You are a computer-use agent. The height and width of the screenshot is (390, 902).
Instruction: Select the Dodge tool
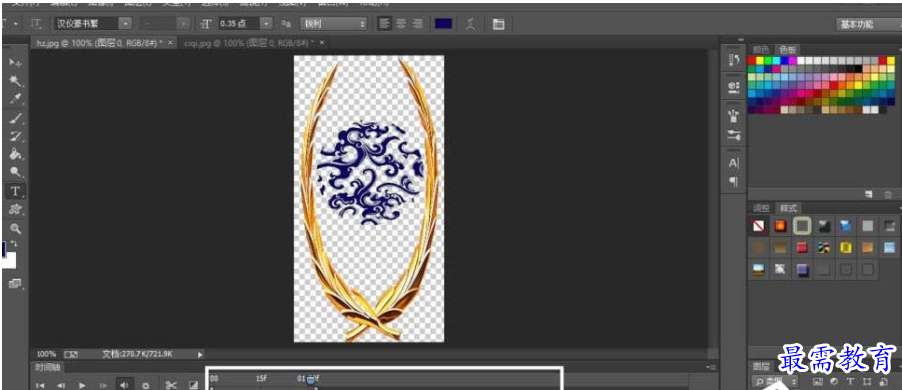16,172
